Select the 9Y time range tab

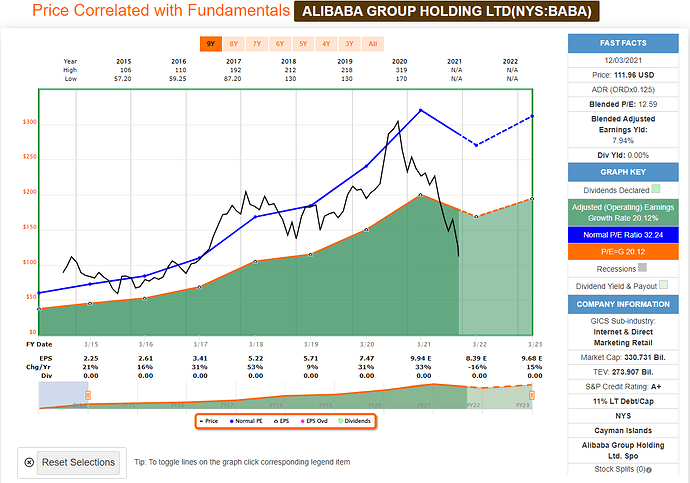(x=211, y=44)
